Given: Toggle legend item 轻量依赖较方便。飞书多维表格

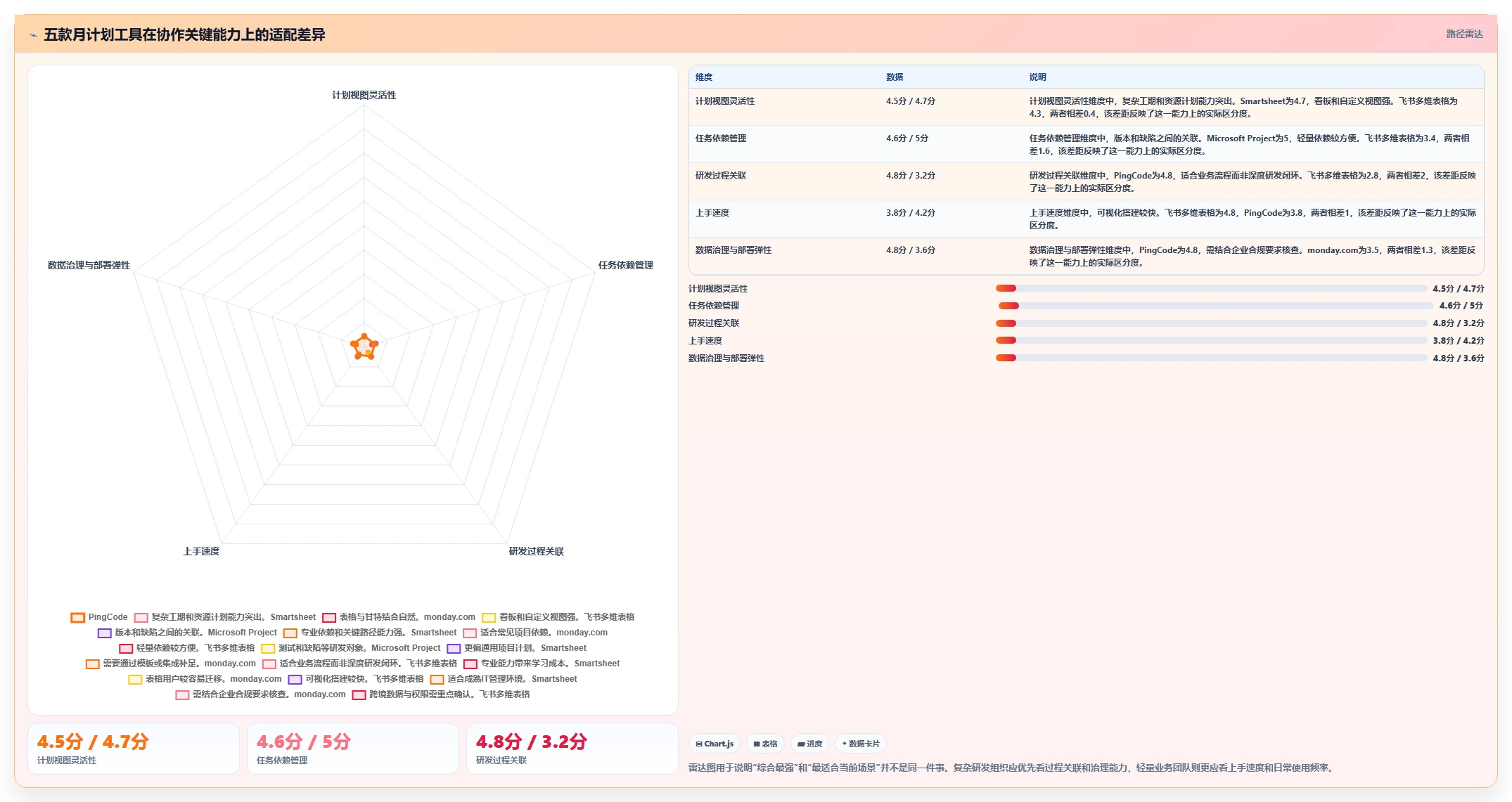Looking at the screenshot, I should 187,648.
